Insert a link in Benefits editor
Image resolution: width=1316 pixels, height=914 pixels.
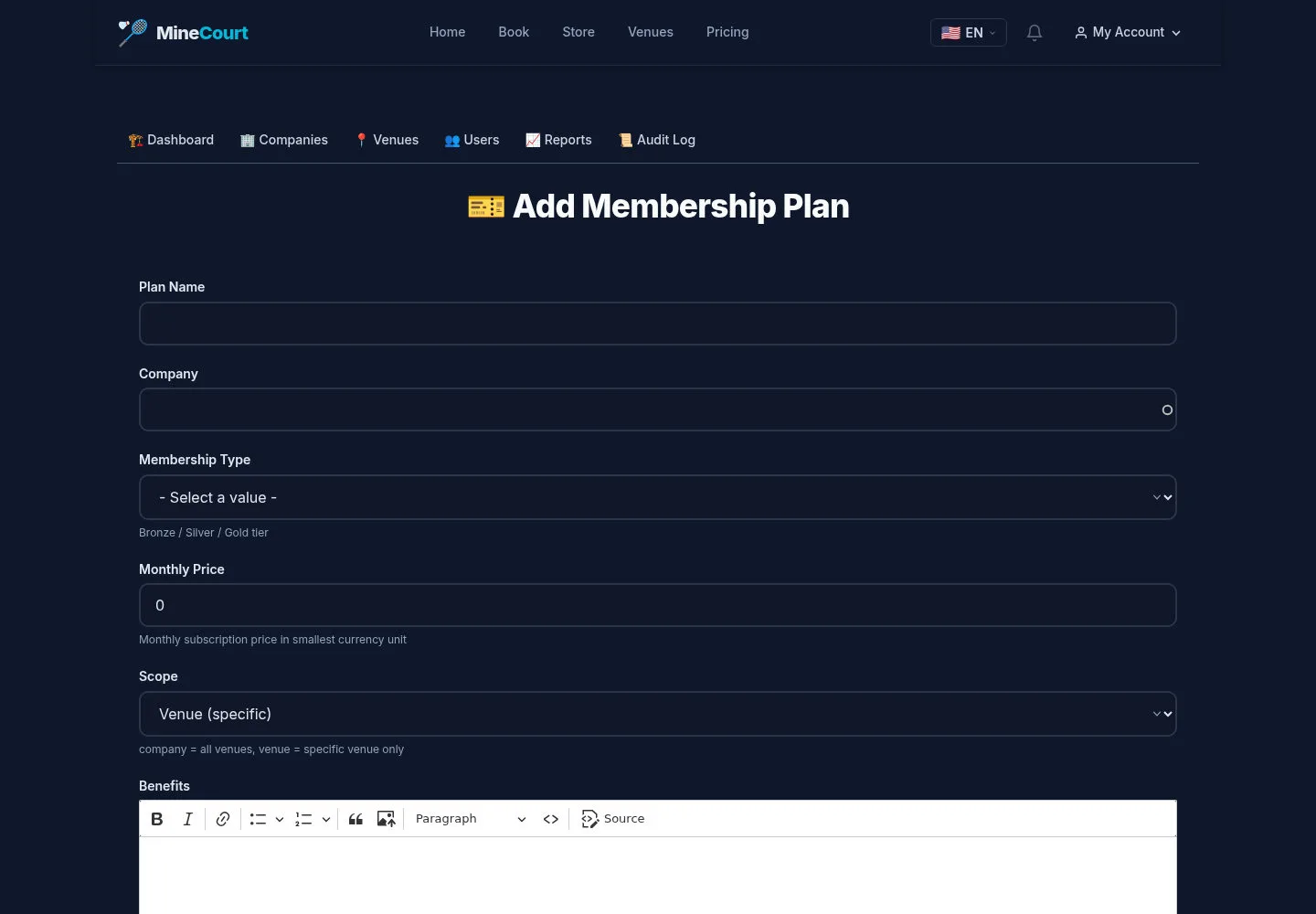point(223,819)
